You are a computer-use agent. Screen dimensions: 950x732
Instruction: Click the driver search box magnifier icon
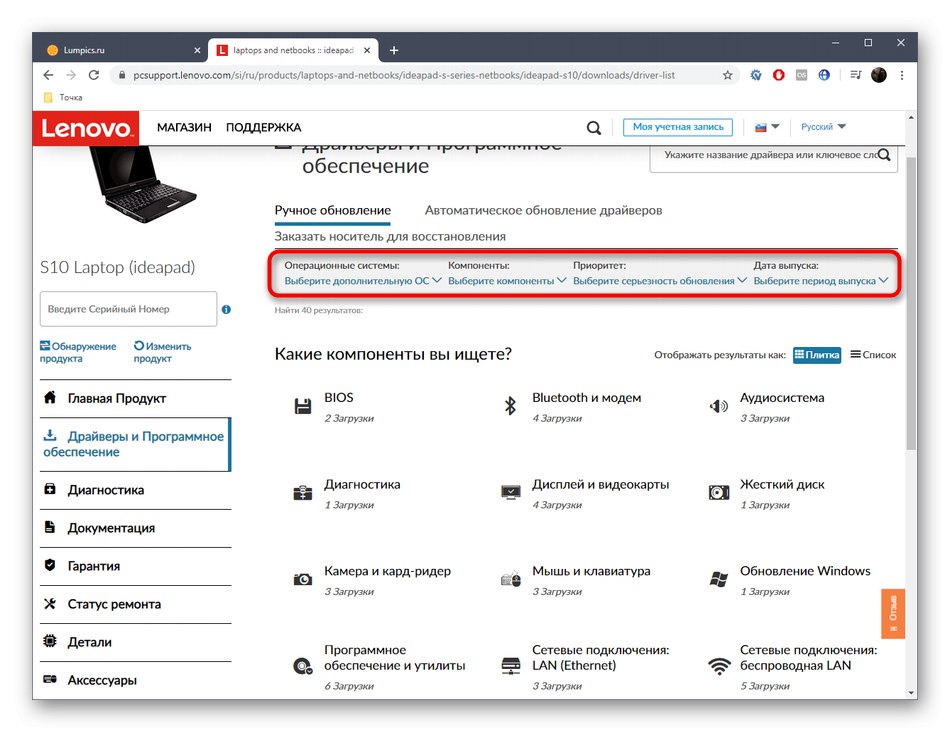tap(885, 155)
